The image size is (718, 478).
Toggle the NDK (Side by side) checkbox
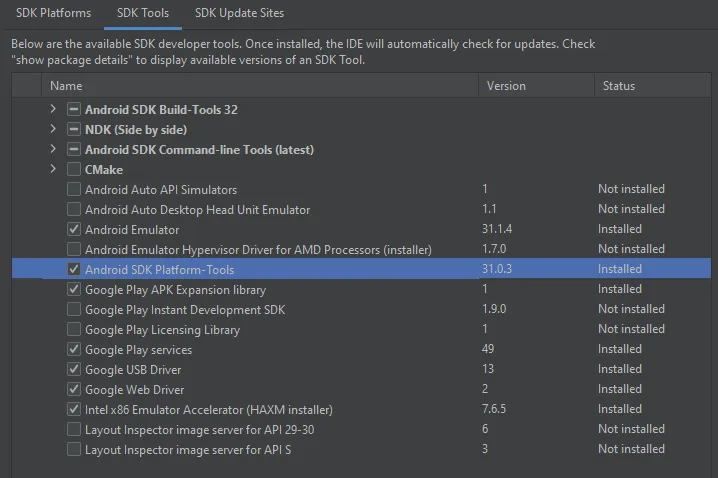73,129
